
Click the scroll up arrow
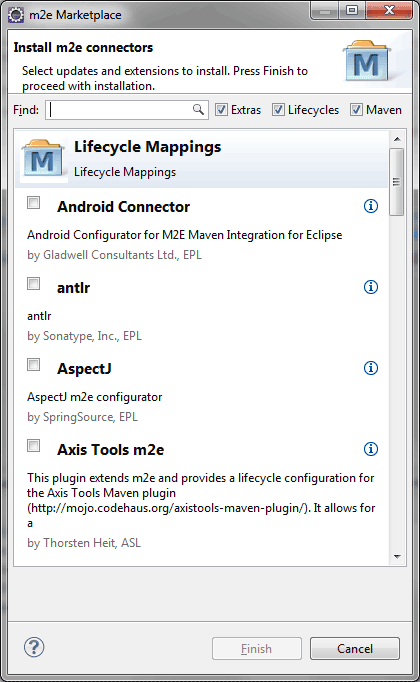pos(397,139)
